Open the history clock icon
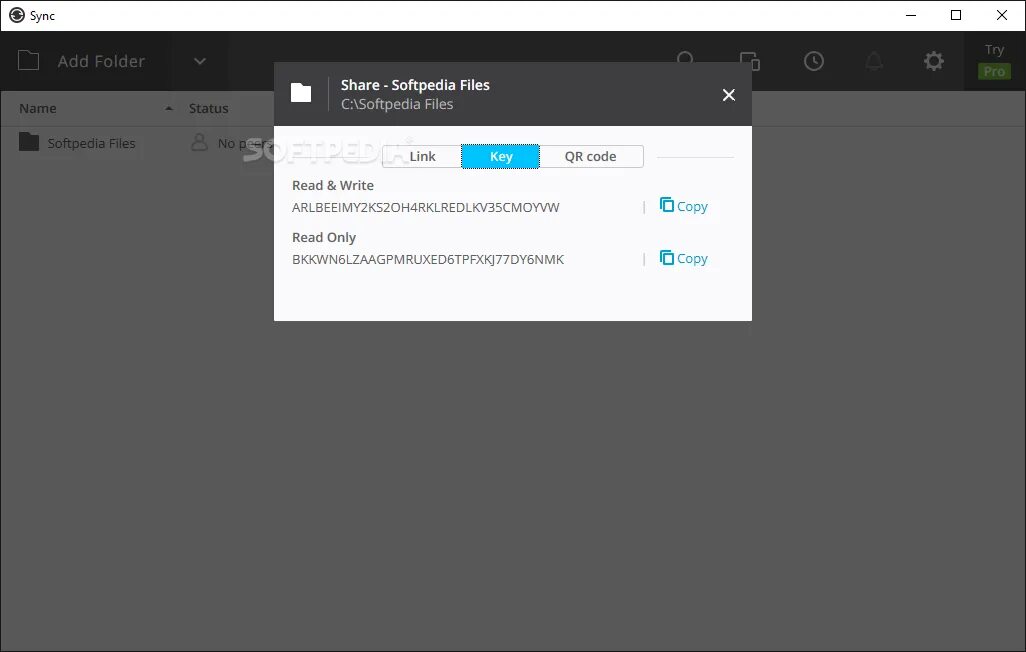 813,61
